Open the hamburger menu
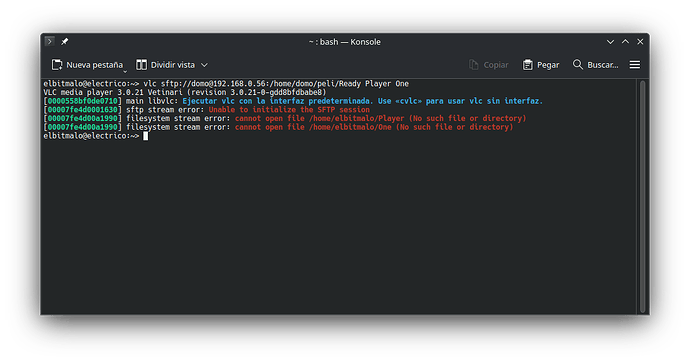 635,65
